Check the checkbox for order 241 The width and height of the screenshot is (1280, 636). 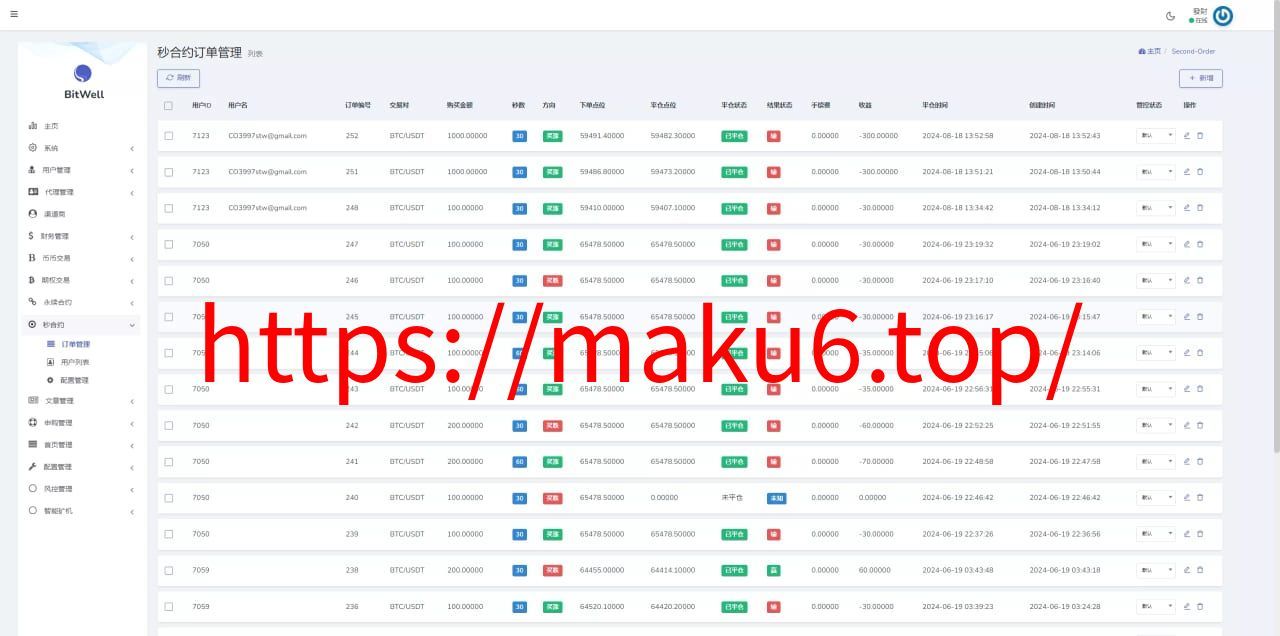pos(168,462)
